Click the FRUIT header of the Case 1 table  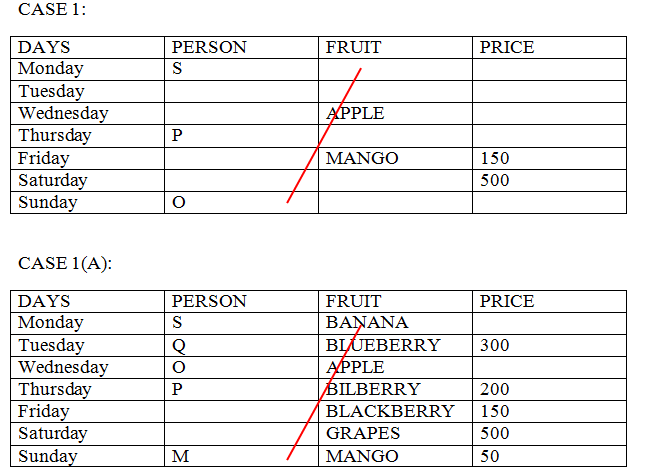pos(353,47)
